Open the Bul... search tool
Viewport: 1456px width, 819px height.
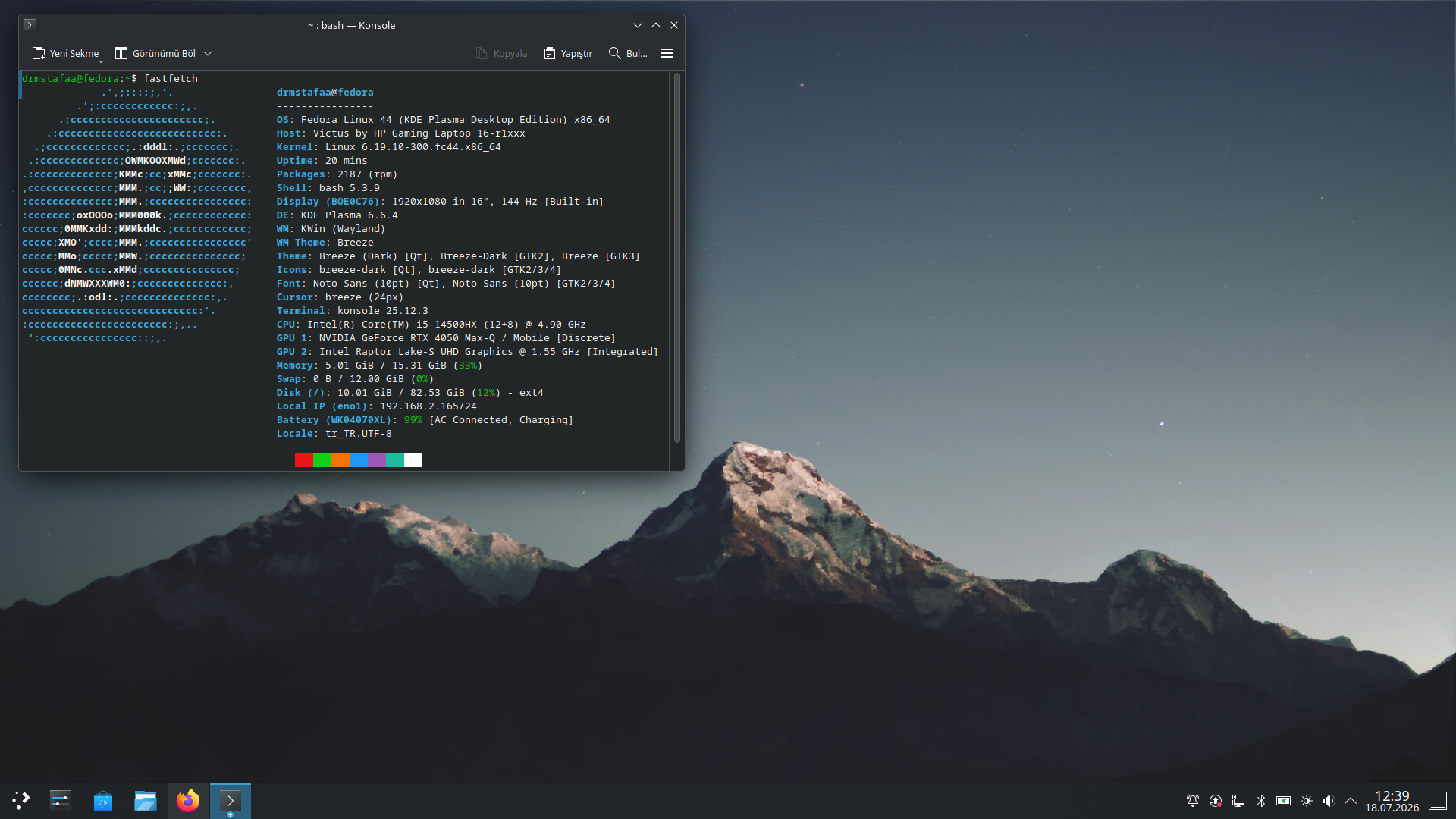(x=628, y=53)
